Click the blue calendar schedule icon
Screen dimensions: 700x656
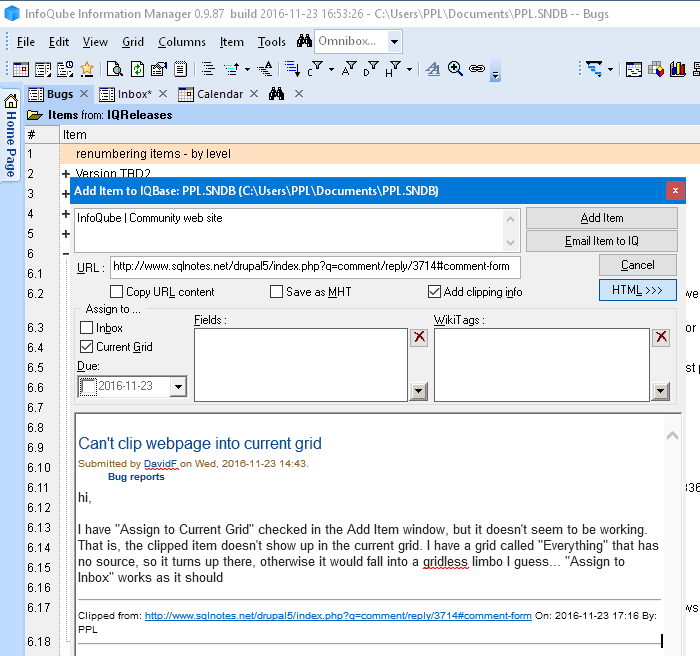point(633,69)
